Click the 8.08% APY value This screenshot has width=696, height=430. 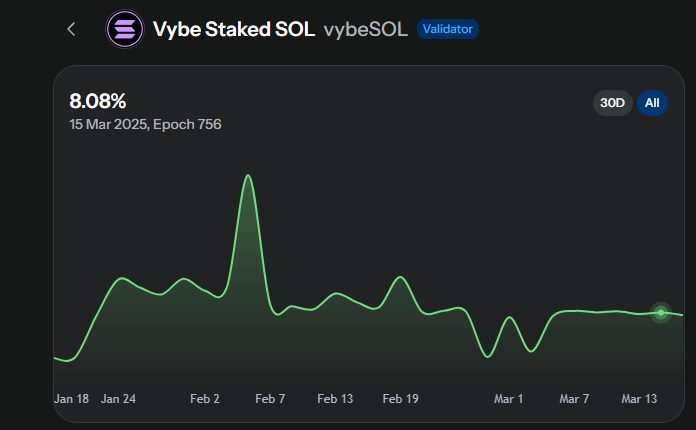pos(98,101)
